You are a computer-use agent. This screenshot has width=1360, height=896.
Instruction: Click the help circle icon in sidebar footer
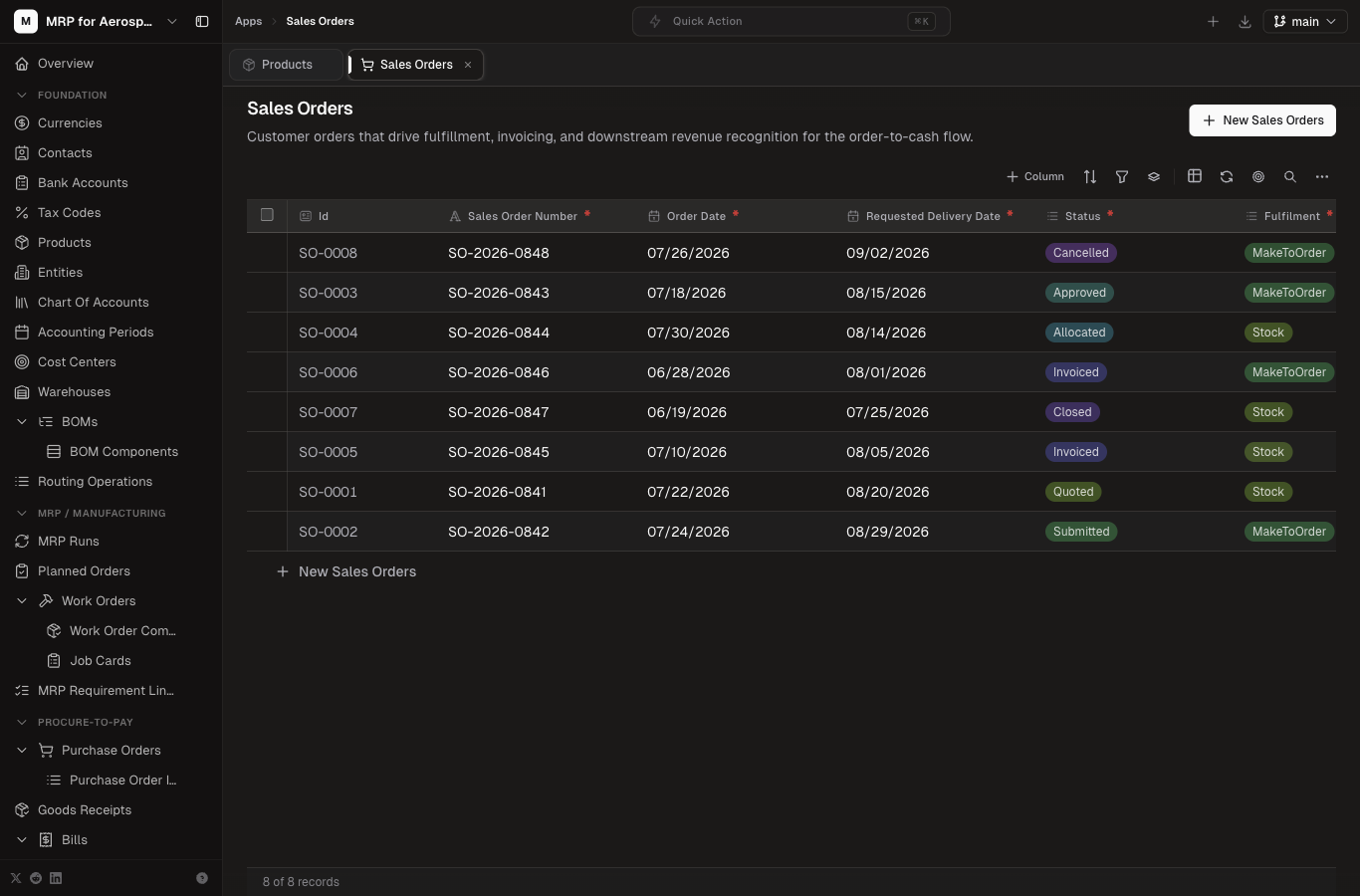click(202, 878)
